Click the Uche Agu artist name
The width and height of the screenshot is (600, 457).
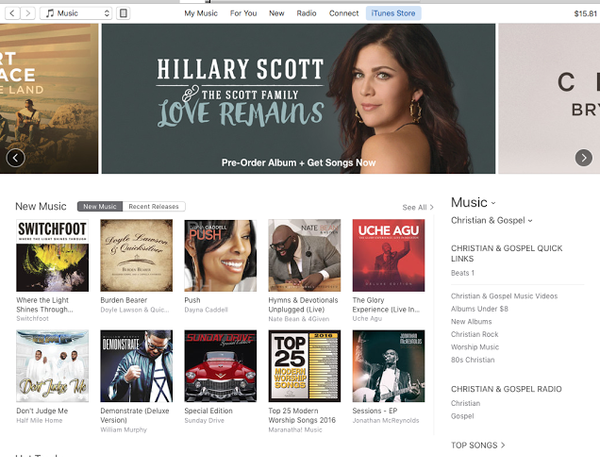coord(367,318)
